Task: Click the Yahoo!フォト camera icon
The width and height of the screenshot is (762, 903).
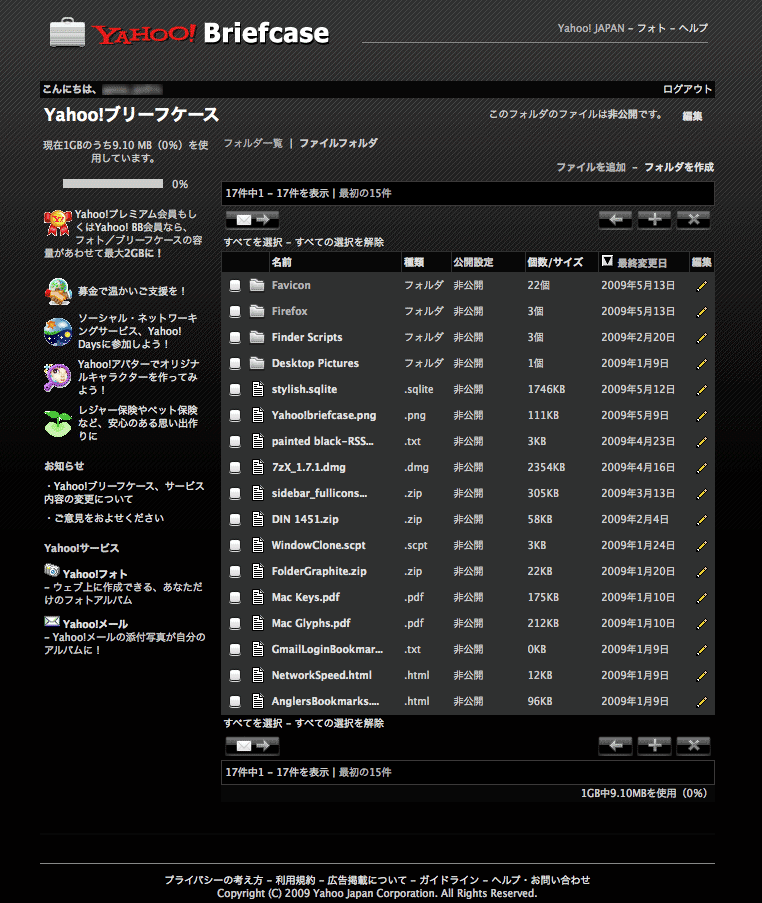Action: click(x=52, y=570)
